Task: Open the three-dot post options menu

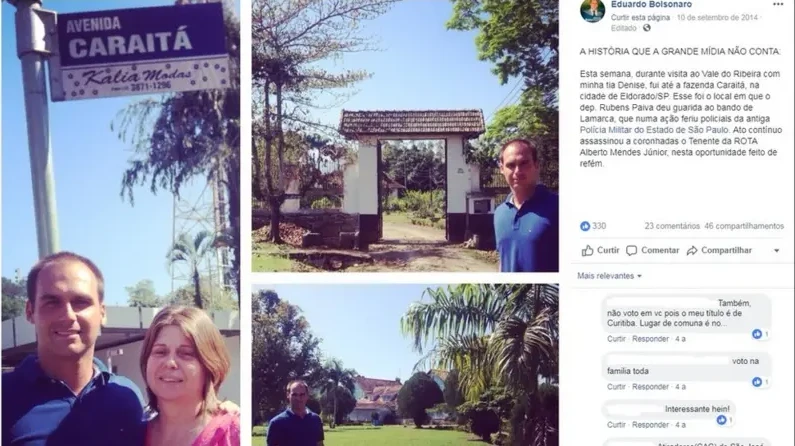Action: pos(778,5)
